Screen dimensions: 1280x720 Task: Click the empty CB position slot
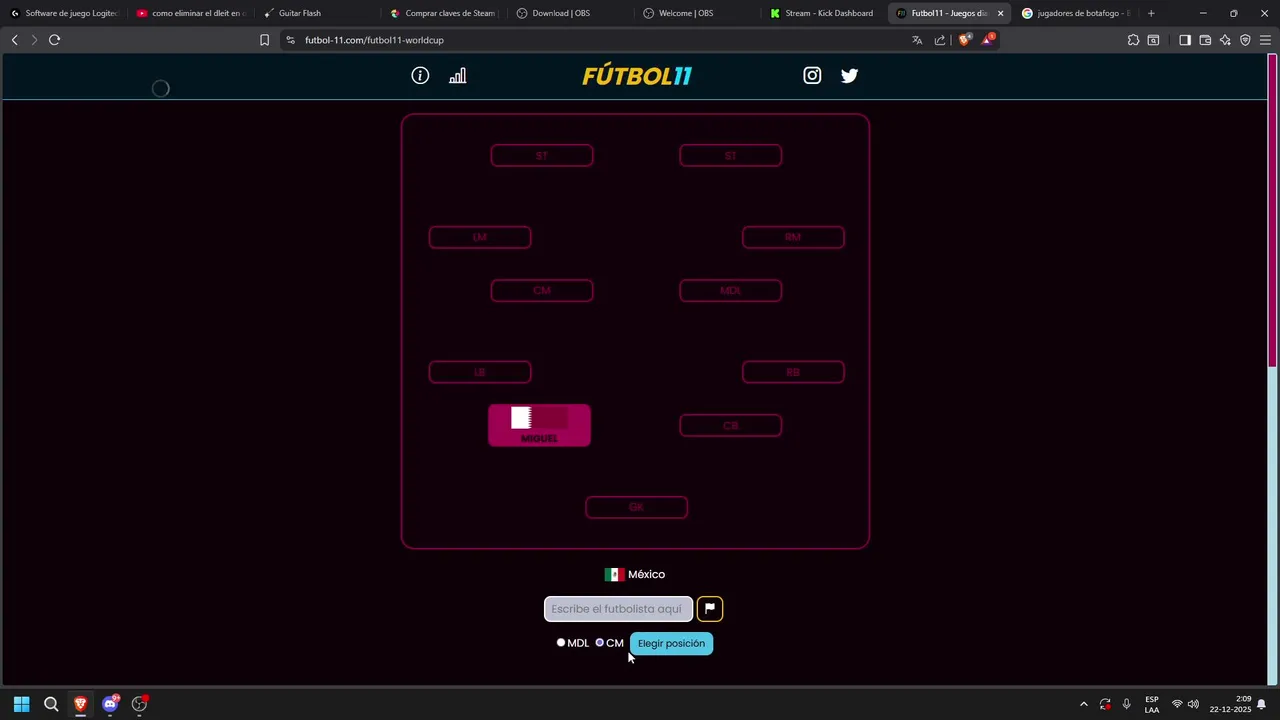click(730, 425)
